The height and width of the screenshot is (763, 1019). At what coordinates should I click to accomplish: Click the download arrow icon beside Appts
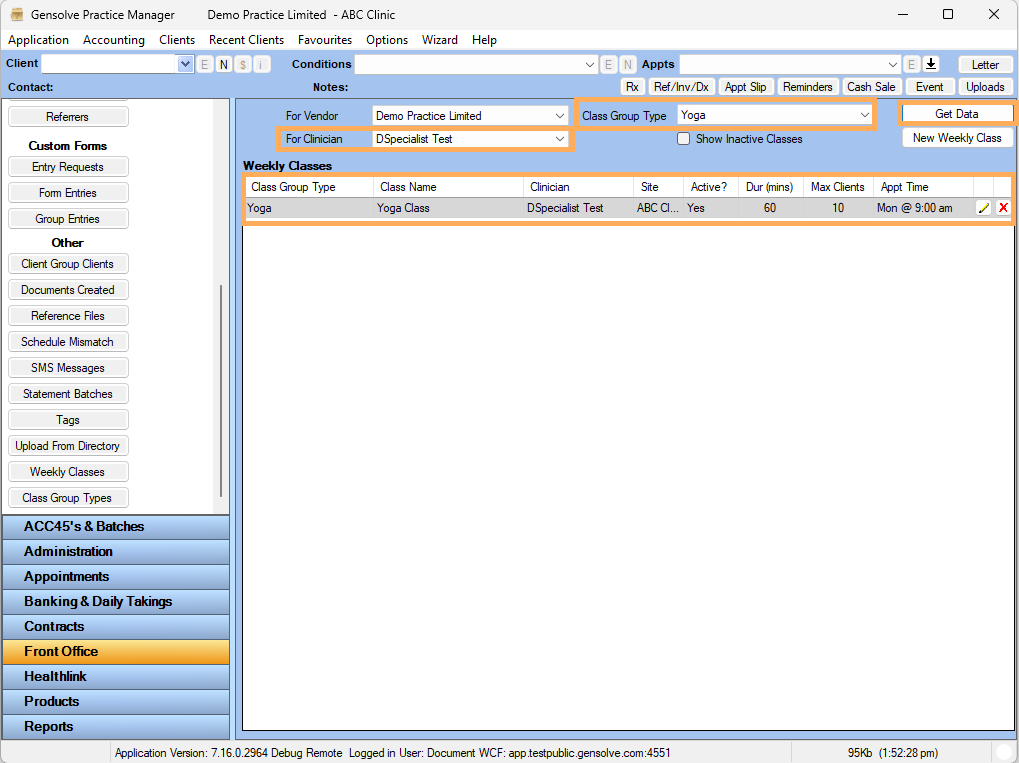(931, 64)
